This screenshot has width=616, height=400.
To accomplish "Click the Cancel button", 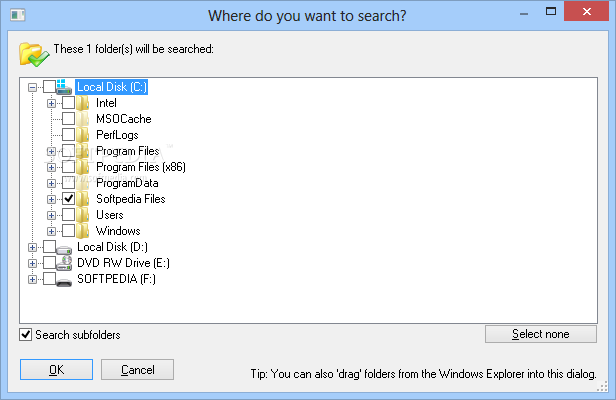I will pyautogui.click(x=137, y=370).
